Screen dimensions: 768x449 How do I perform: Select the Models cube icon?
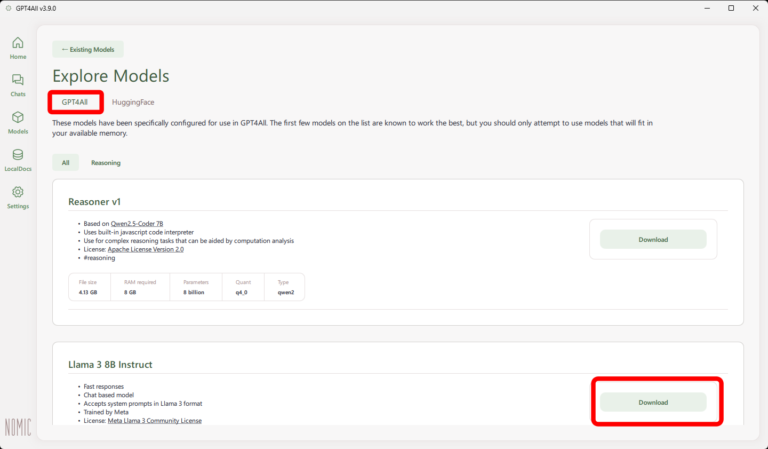click(x=18, y=120)
